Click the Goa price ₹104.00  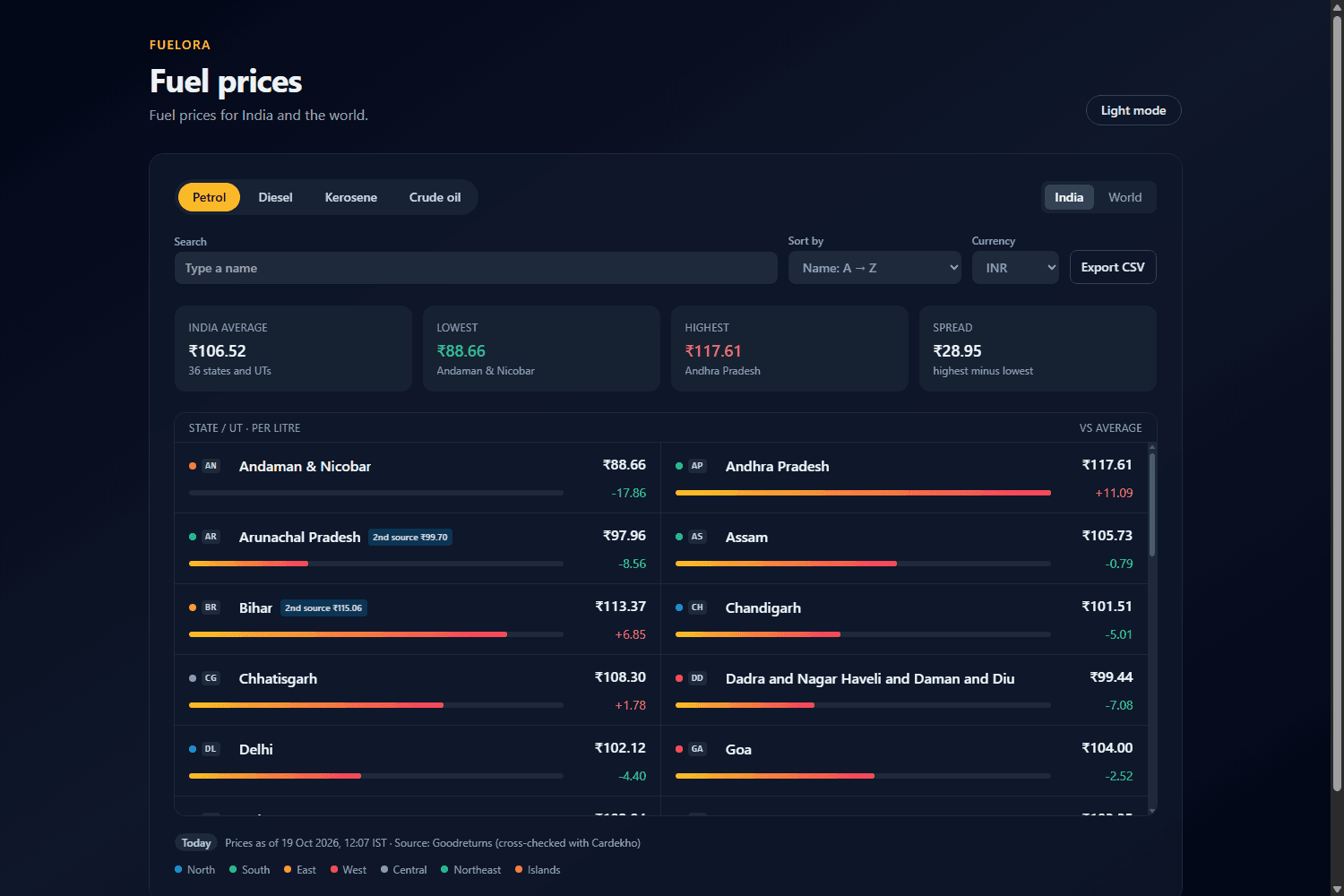pos(1107,748)
